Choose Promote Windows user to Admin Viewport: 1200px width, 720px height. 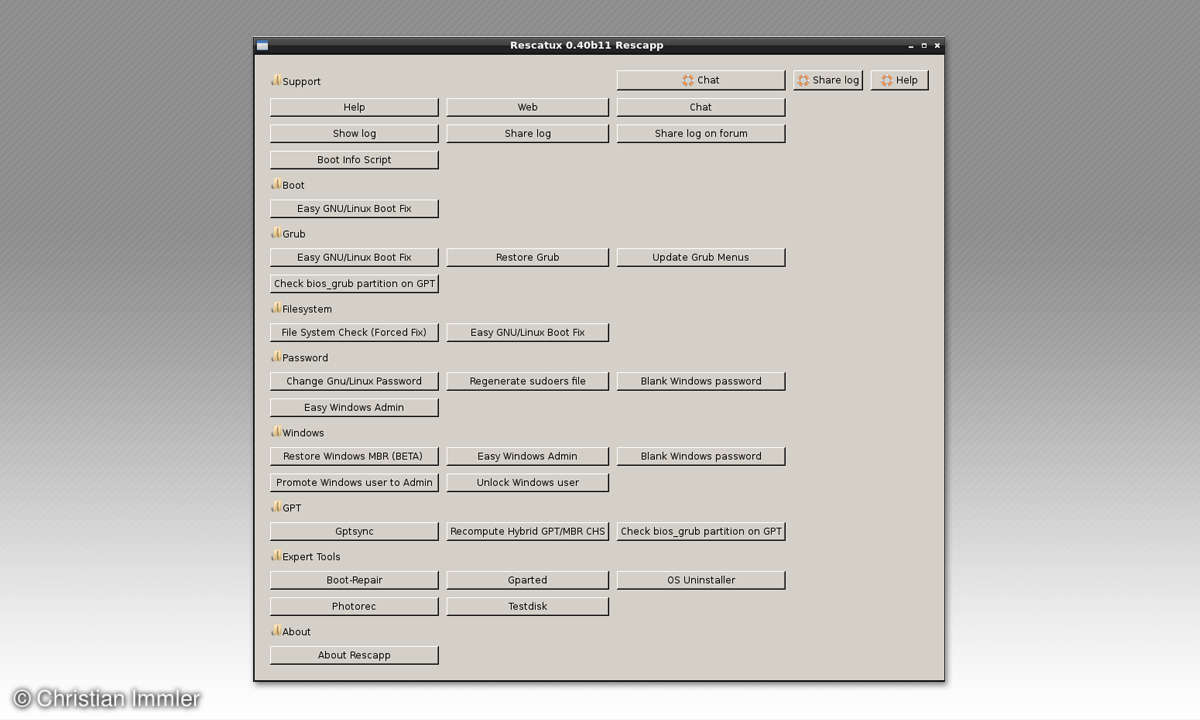[354, 482]
